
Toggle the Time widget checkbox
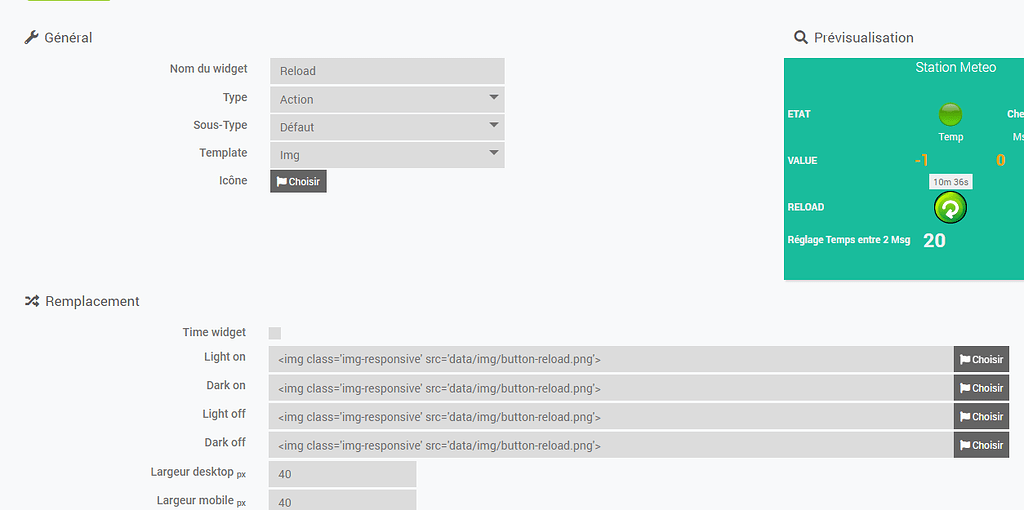point(275,333)
